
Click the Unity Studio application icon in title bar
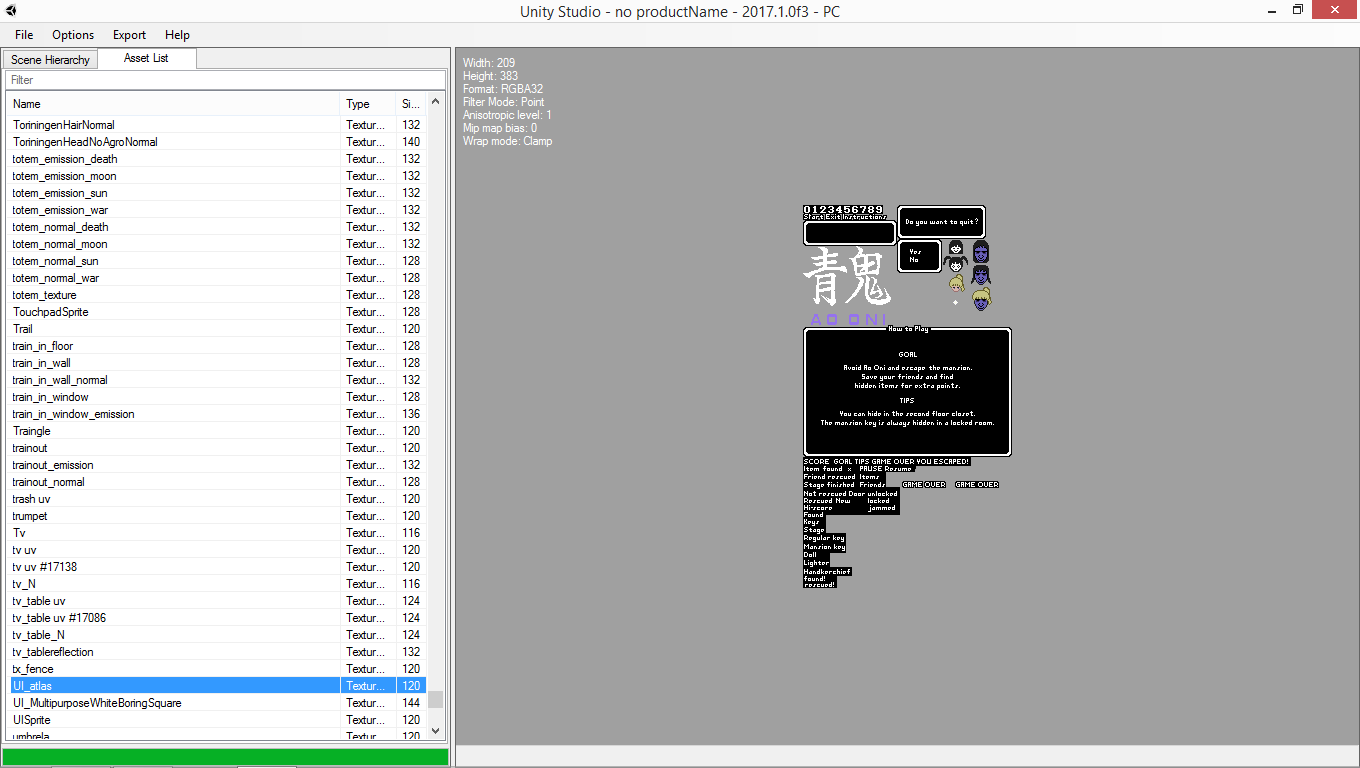click(x=11, y=11)
